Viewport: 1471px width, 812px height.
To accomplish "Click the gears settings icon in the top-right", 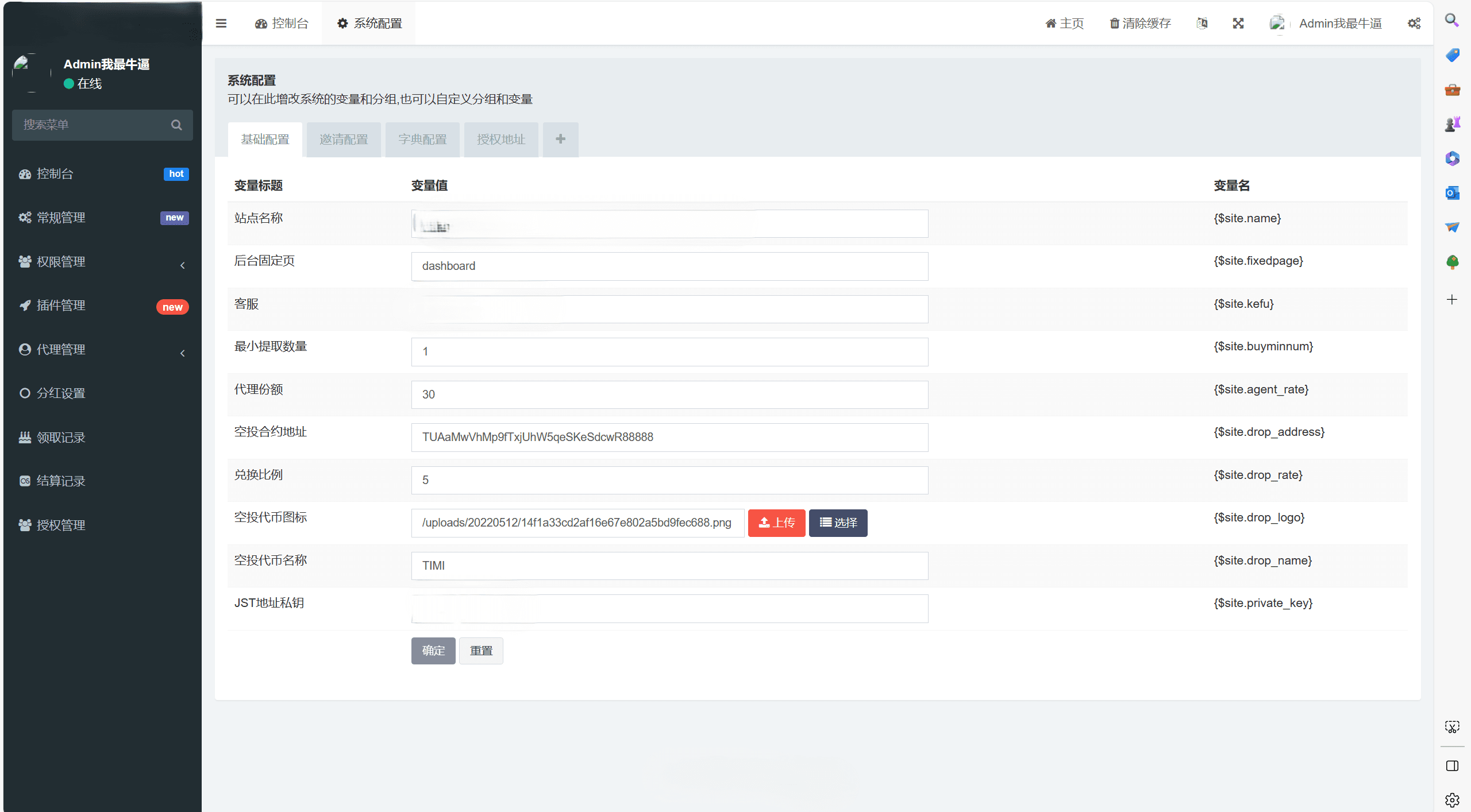I will [1414, 24].
